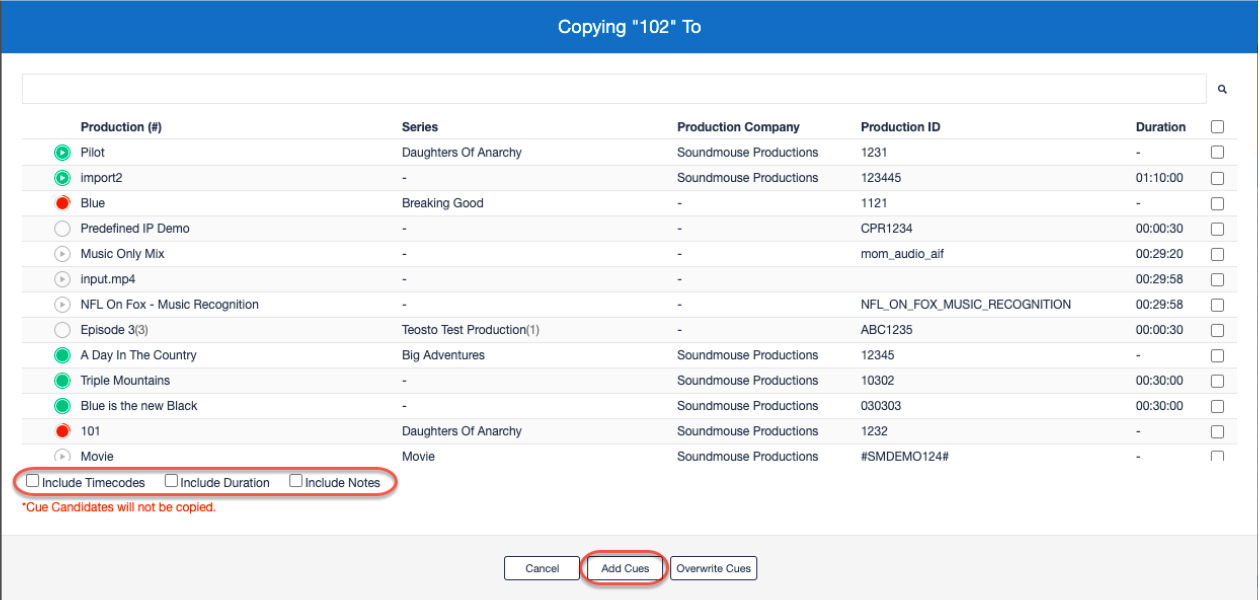
Task: Select the checkbox for the import2 row
Action: tap(1217, 178)
